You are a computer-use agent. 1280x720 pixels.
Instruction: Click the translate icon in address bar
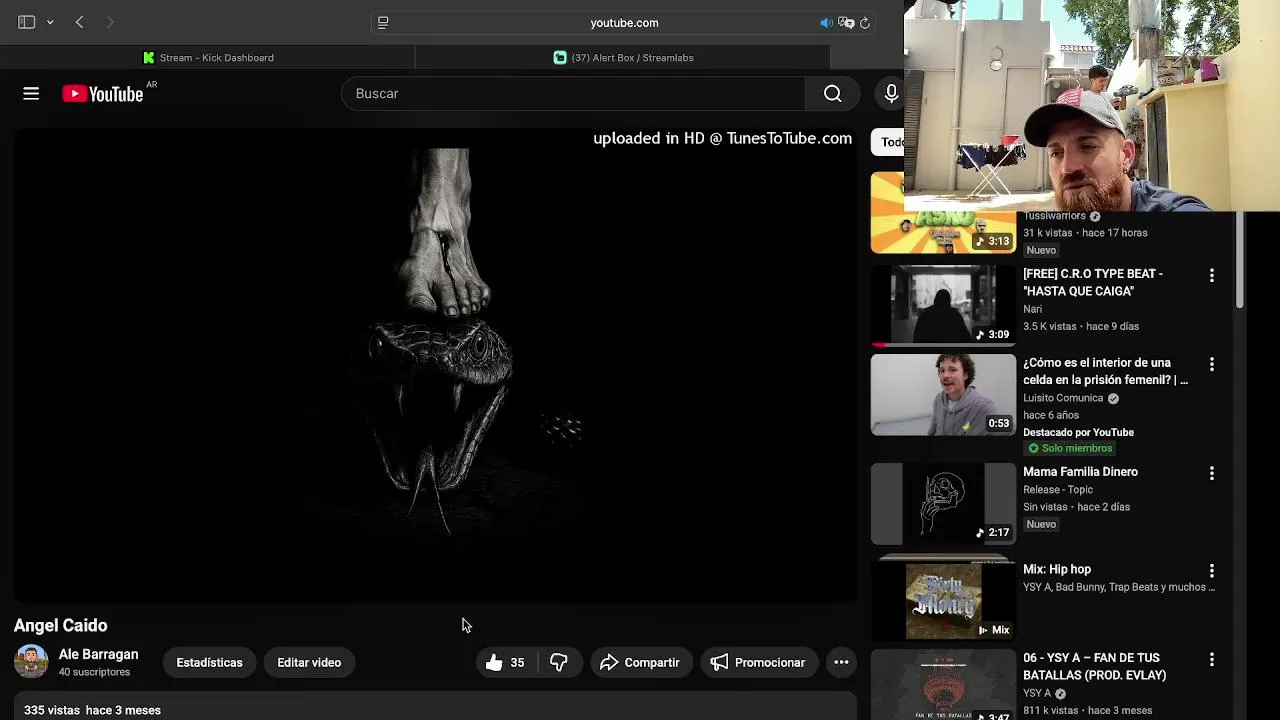click(846, 22)
